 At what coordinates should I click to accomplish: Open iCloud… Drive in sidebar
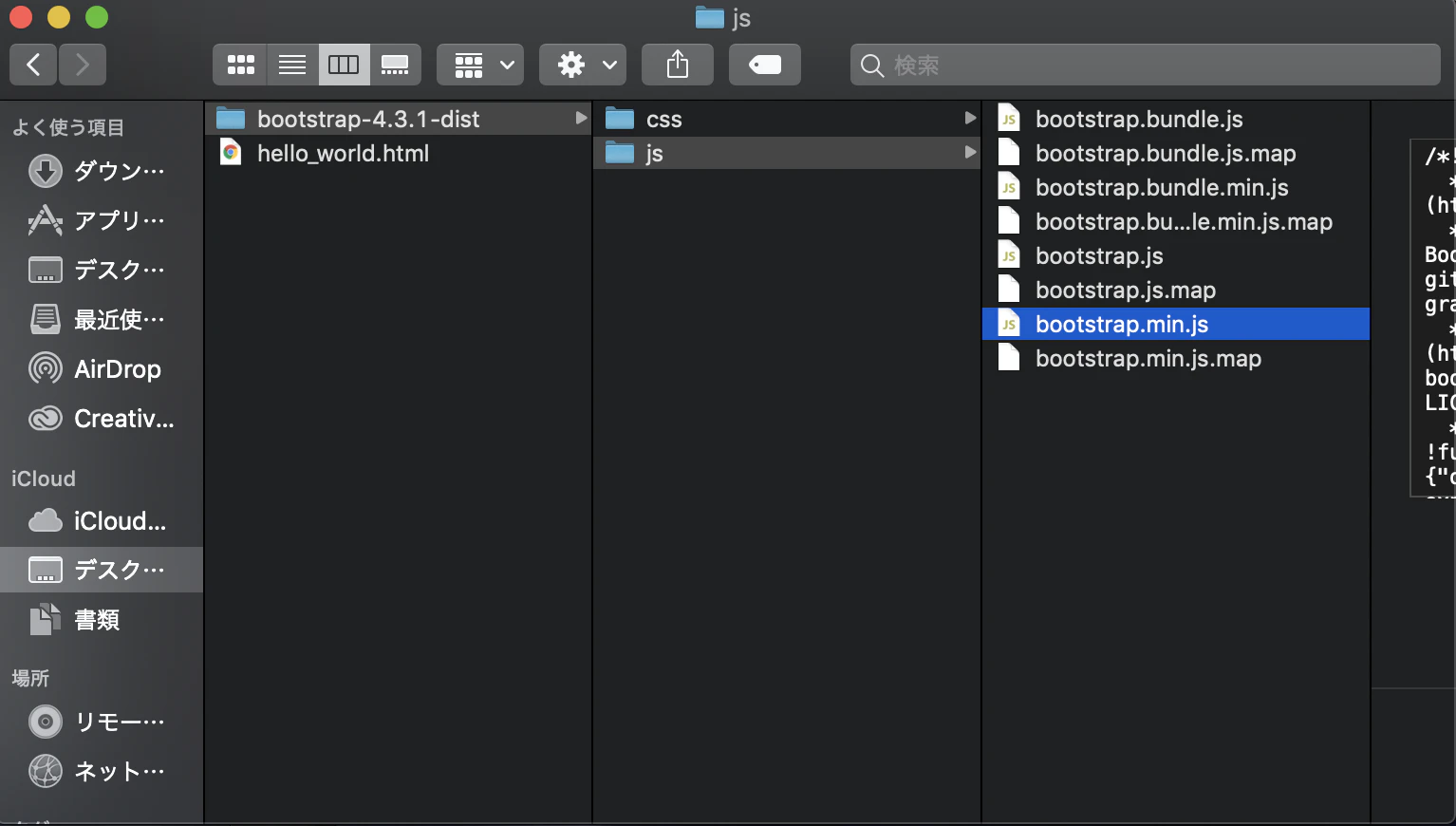(x=102, y=520)
